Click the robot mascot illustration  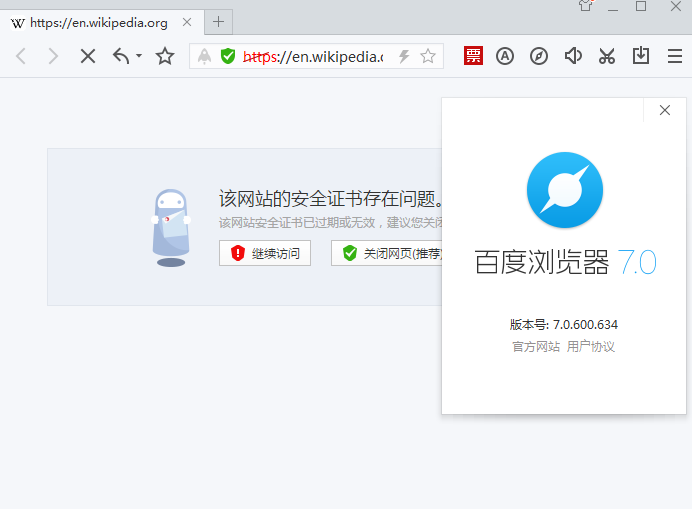[171, 228]
